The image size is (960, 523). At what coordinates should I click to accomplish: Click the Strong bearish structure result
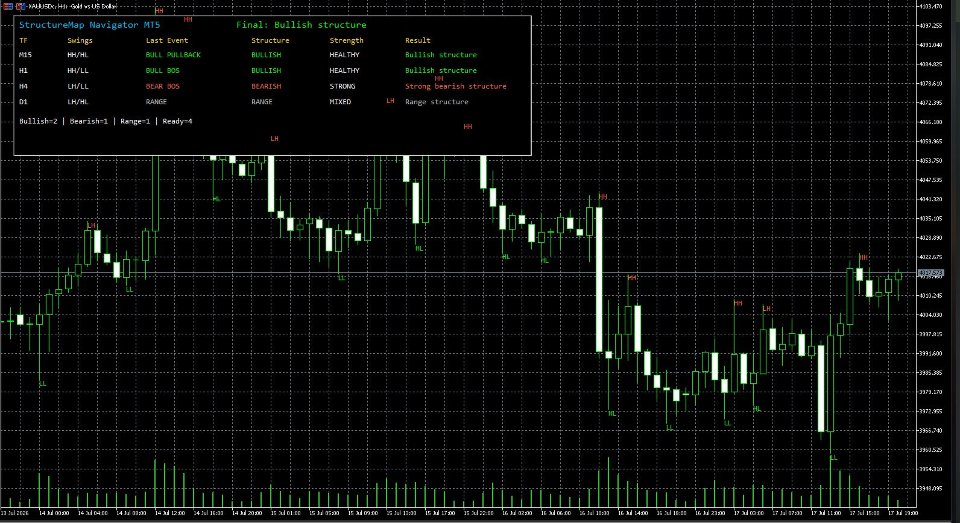tap(456, 86)
